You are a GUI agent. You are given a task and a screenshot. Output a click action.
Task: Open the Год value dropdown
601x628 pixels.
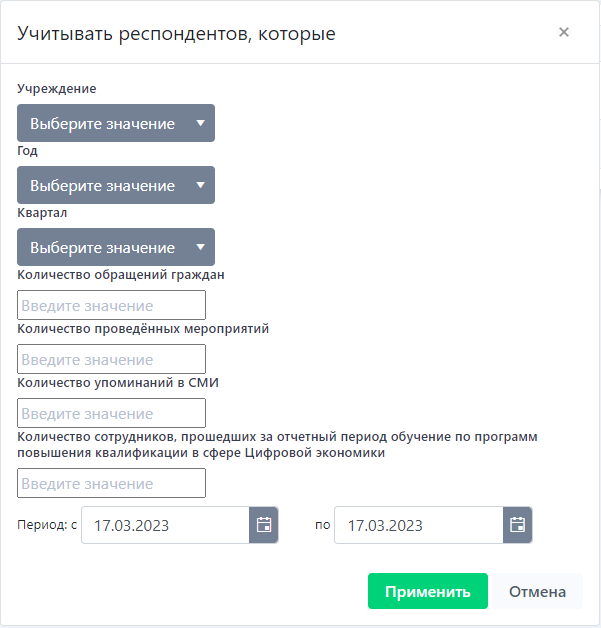coord(116,186)
